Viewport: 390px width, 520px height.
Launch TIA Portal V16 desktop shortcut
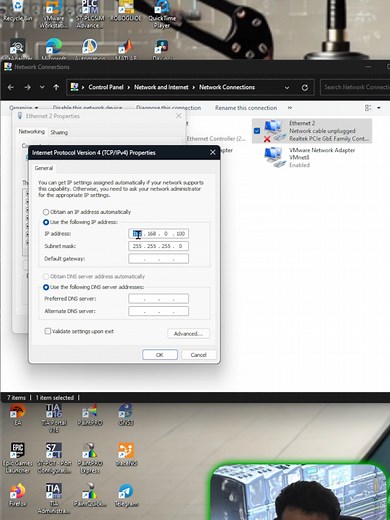[53, 418]
